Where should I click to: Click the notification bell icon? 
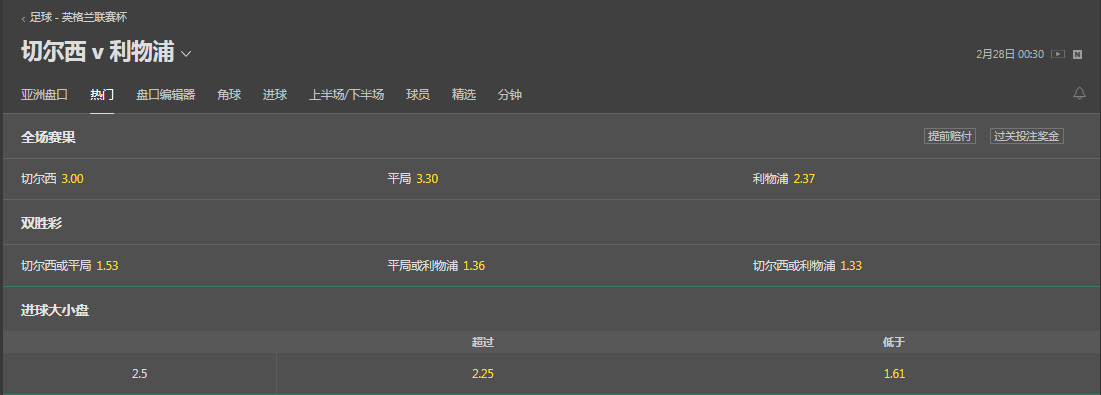(1079, 93)
